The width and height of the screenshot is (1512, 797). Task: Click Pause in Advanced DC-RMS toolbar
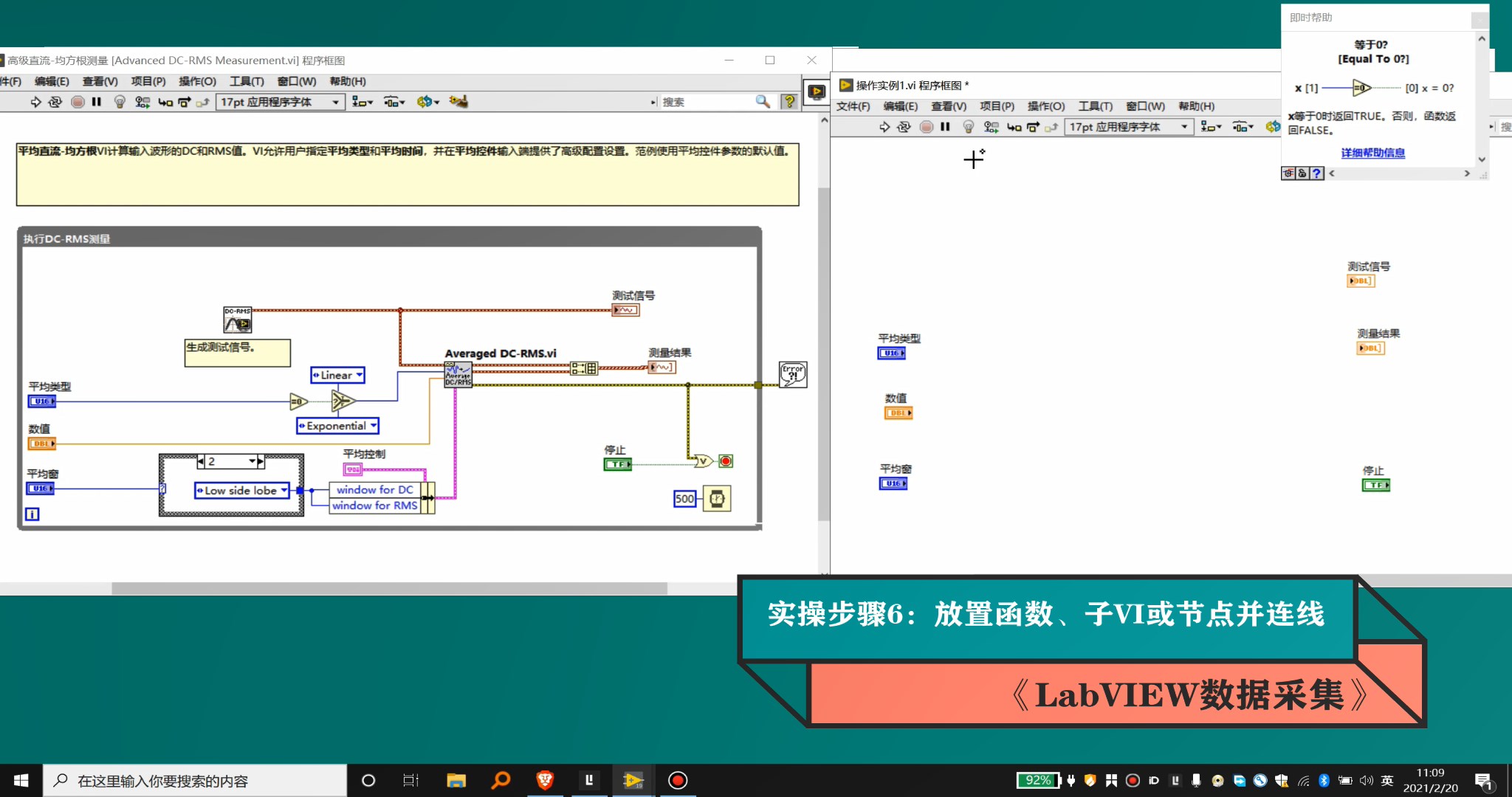[x=97, y=102]
